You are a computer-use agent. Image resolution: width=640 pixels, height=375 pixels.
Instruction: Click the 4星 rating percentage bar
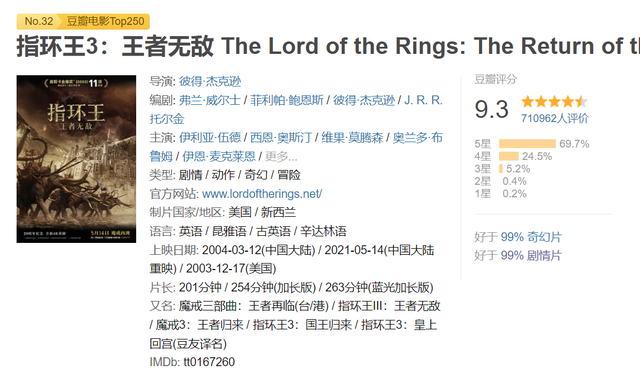(509, 156)
